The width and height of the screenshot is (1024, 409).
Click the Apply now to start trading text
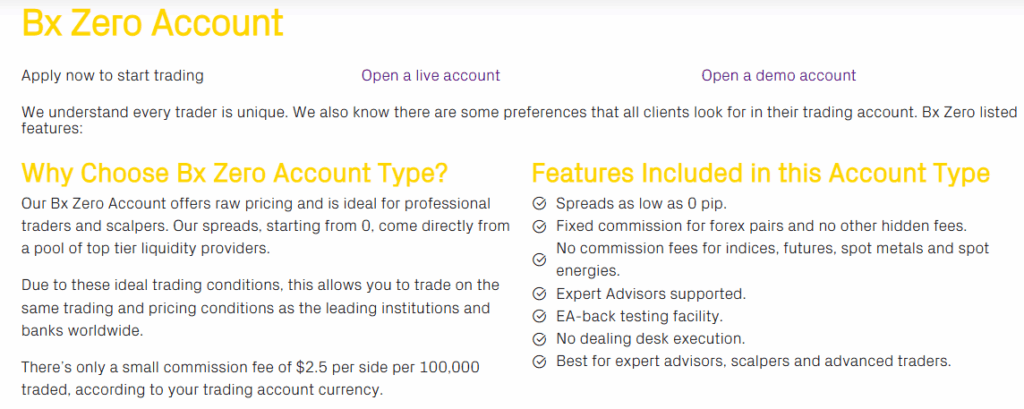[112, 76]
